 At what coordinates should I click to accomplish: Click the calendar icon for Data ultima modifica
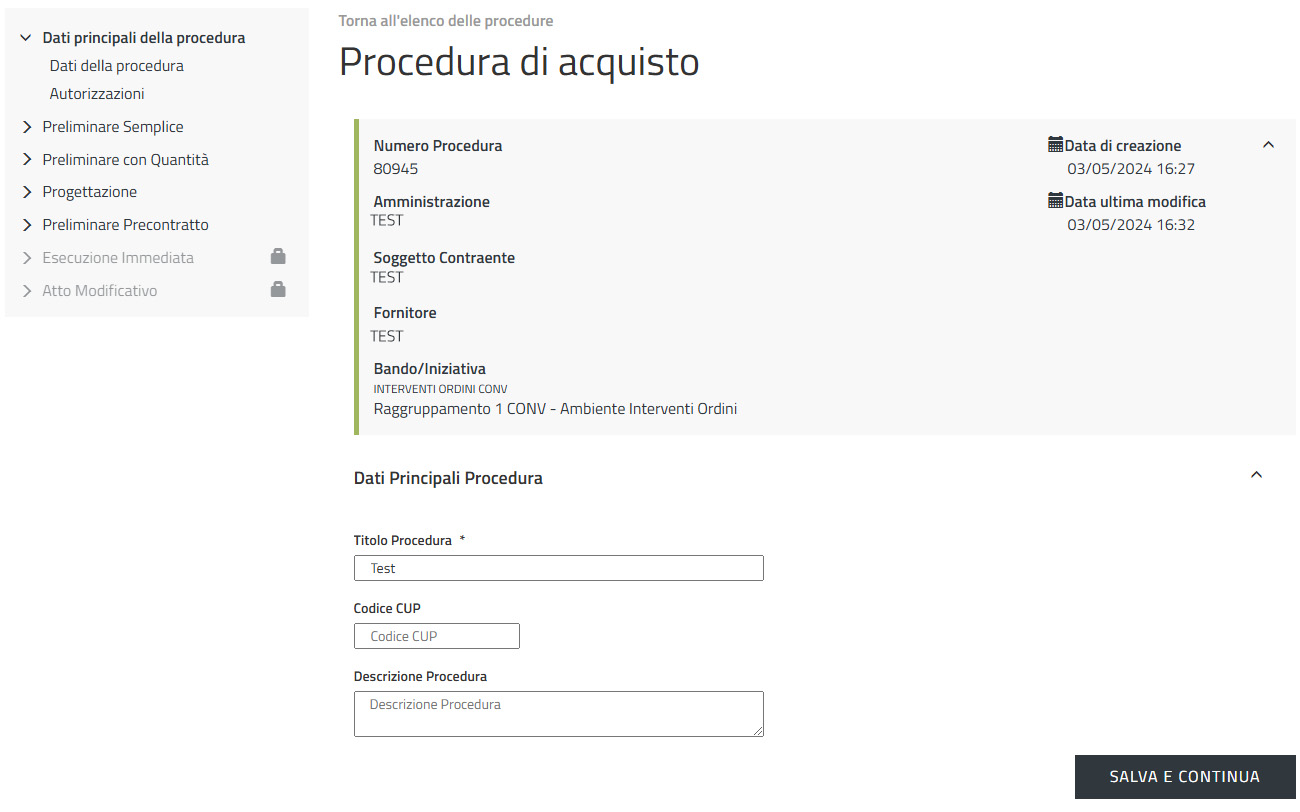pyautogui.click(x=1055, y=201)
